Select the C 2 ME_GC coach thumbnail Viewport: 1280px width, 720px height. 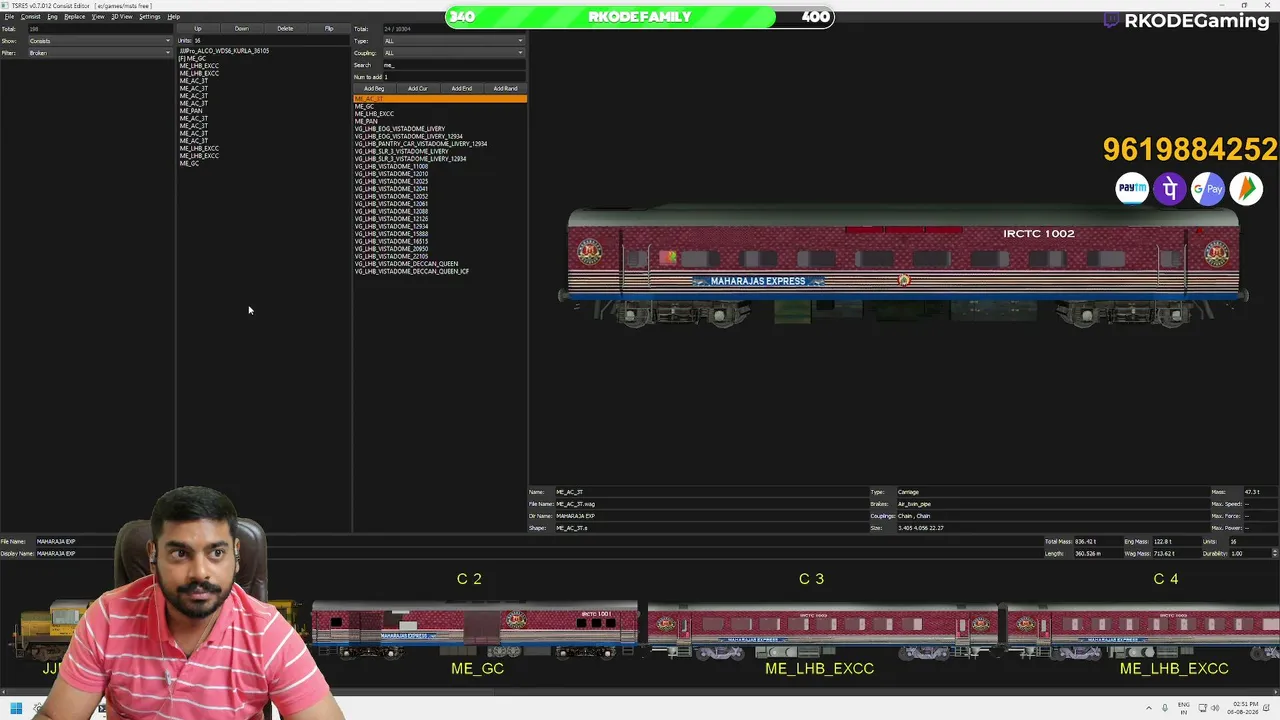tap(475, 632)
